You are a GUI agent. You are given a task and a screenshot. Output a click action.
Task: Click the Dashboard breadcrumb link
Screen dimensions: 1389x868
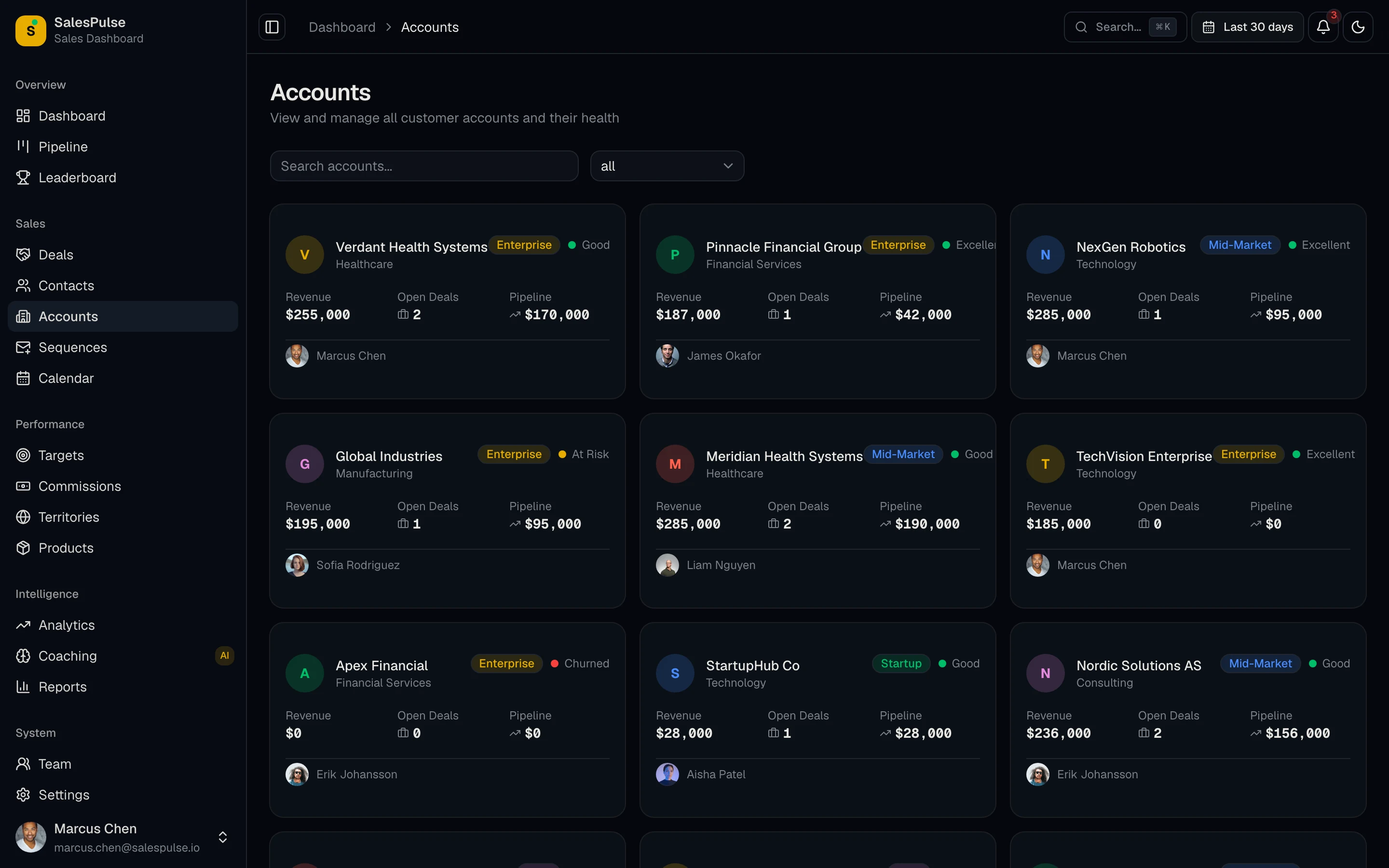[342, 27]
